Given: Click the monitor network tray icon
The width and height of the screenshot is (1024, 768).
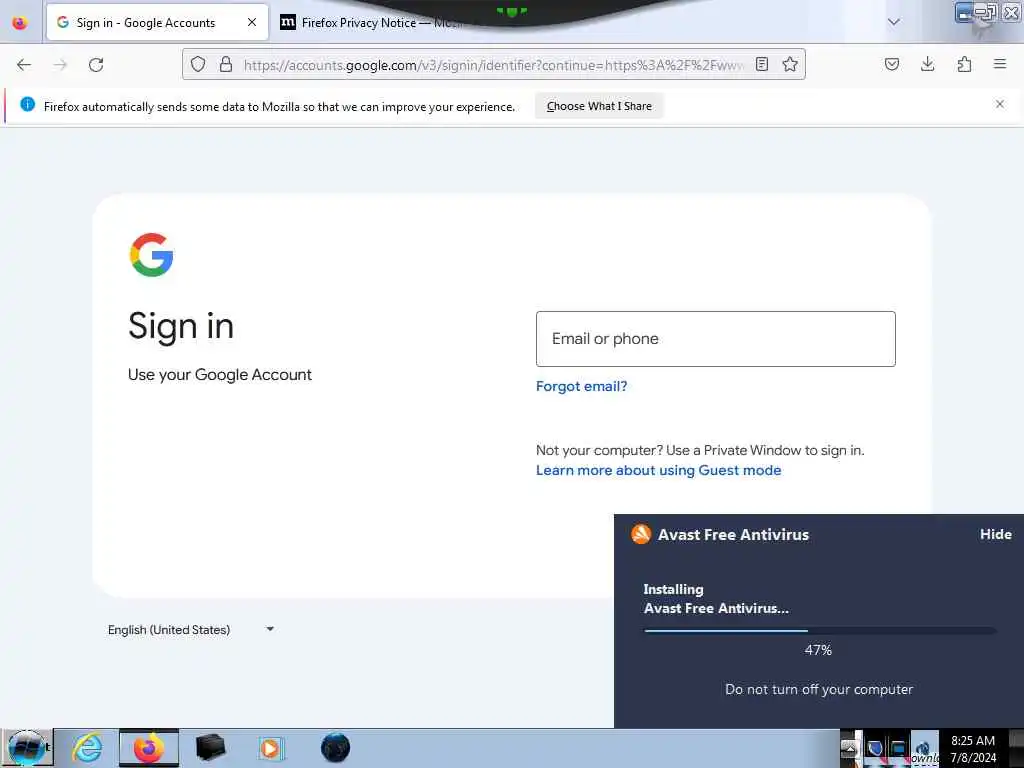Looking at the screenshot, I should pyautogui.click(x=899, y=748).
